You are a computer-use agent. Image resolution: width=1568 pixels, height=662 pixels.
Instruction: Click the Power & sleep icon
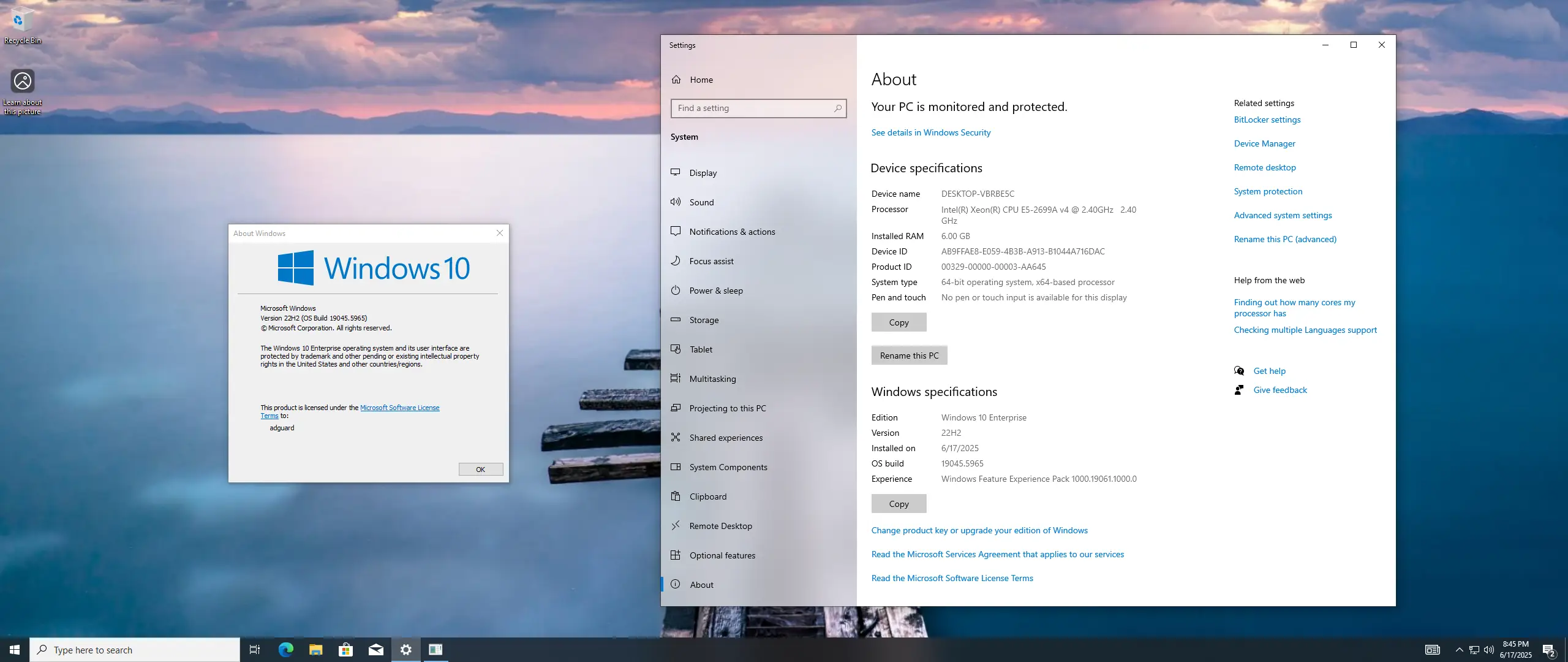point(676,290)
